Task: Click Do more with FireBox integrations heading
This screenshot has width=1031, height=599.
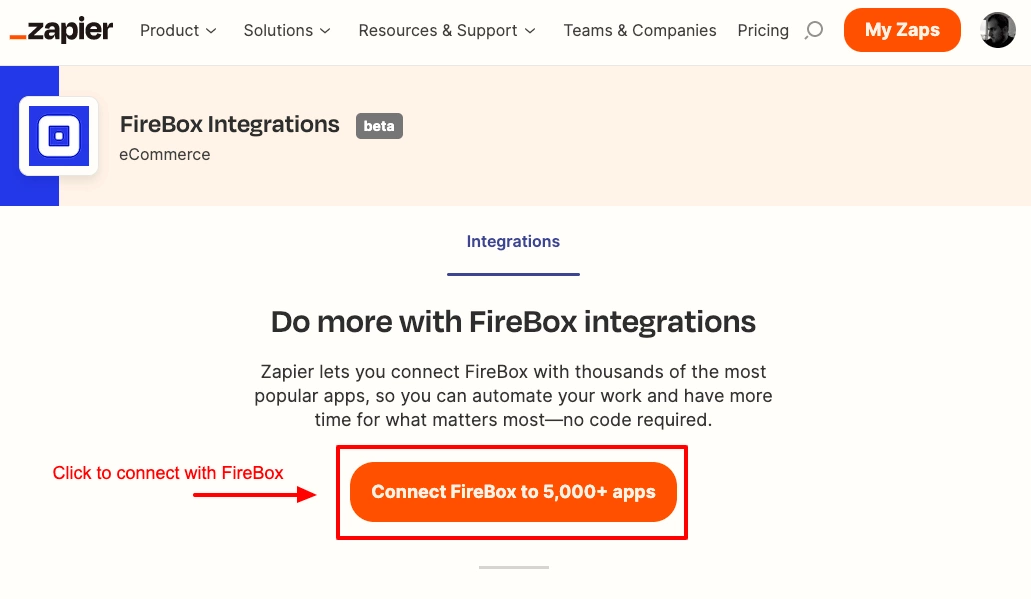Action: tap(514, 322)
